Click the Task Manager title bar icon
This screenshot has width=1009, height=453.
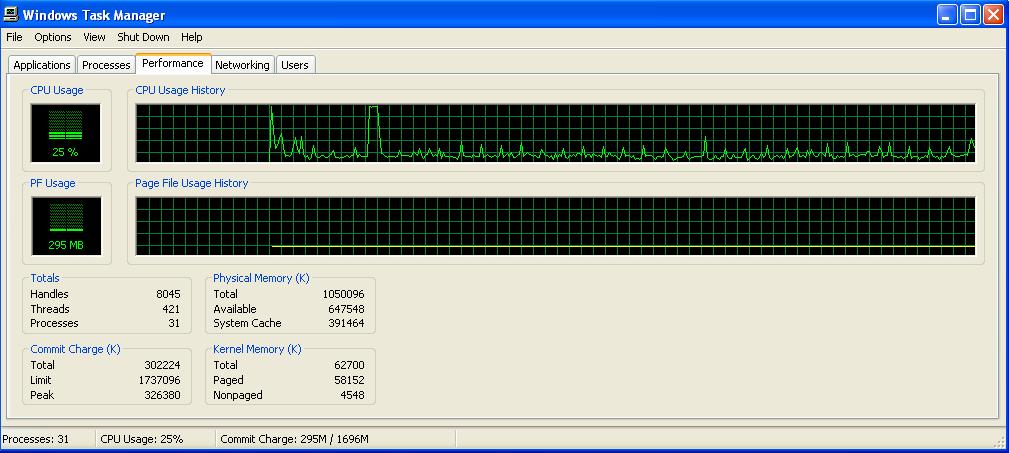click(11, 14)
